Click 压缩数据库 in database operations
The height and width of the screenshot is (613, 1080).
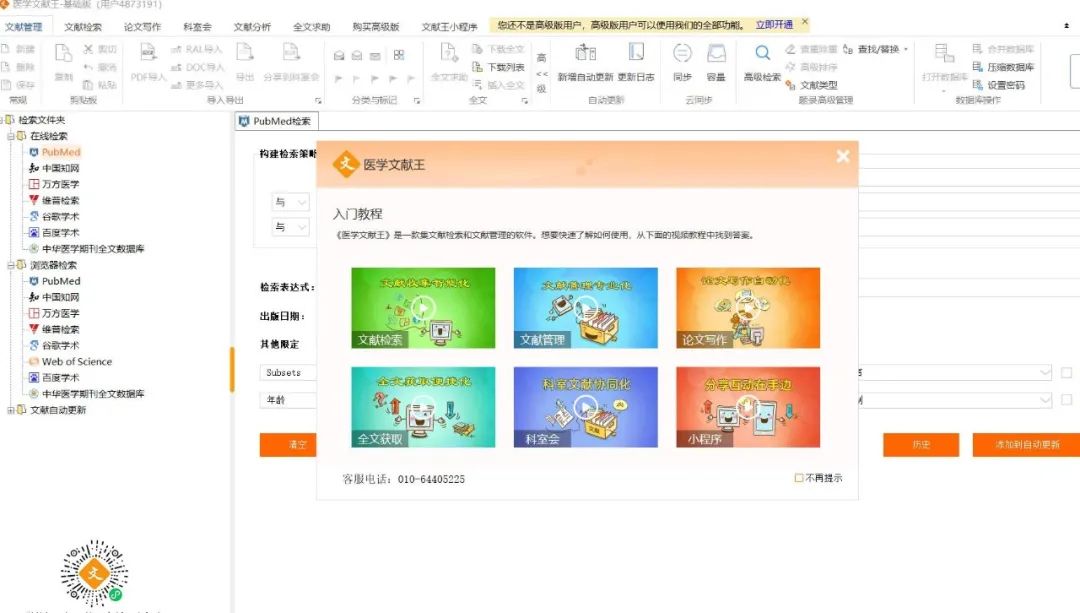click(1003, 67)
